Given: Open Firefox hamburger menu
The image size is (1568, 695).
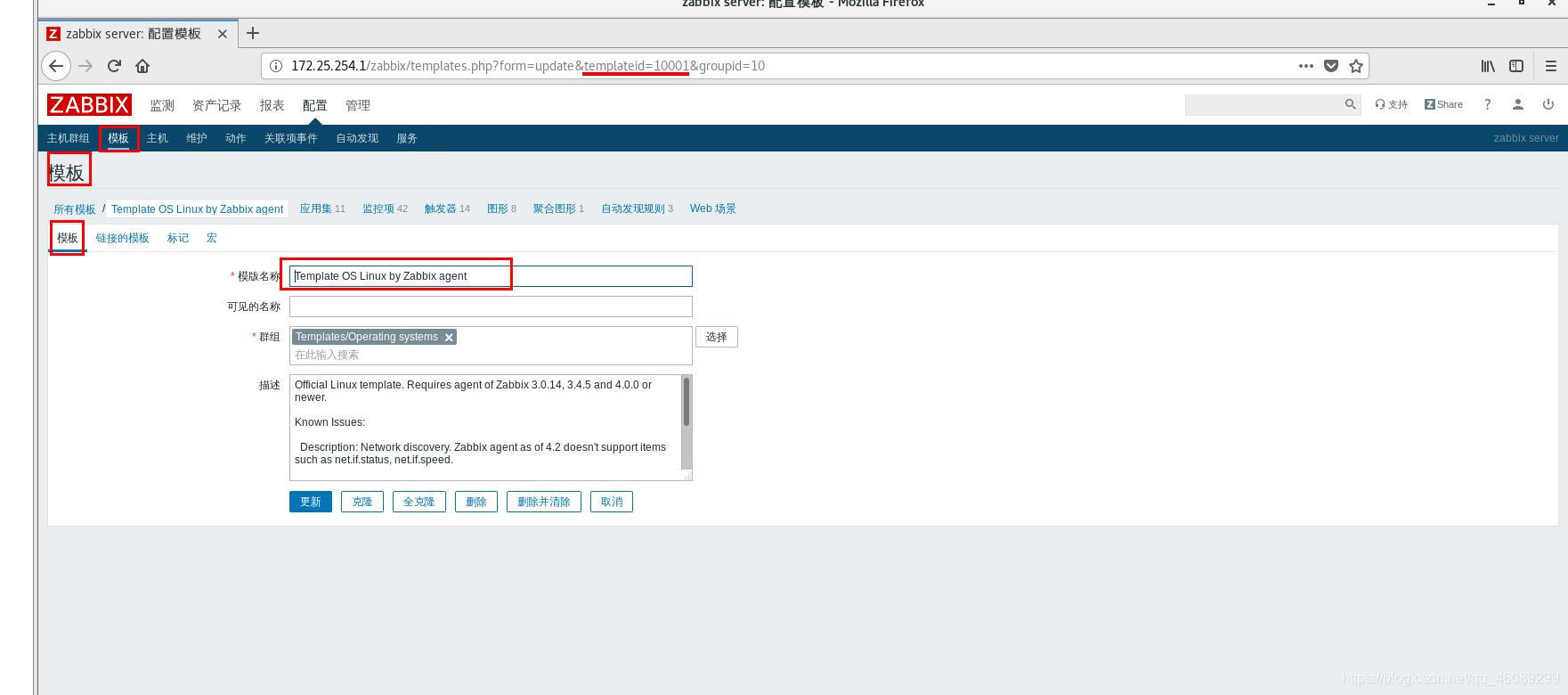Looking at the screenshot, I should [x=1551, y=66].
